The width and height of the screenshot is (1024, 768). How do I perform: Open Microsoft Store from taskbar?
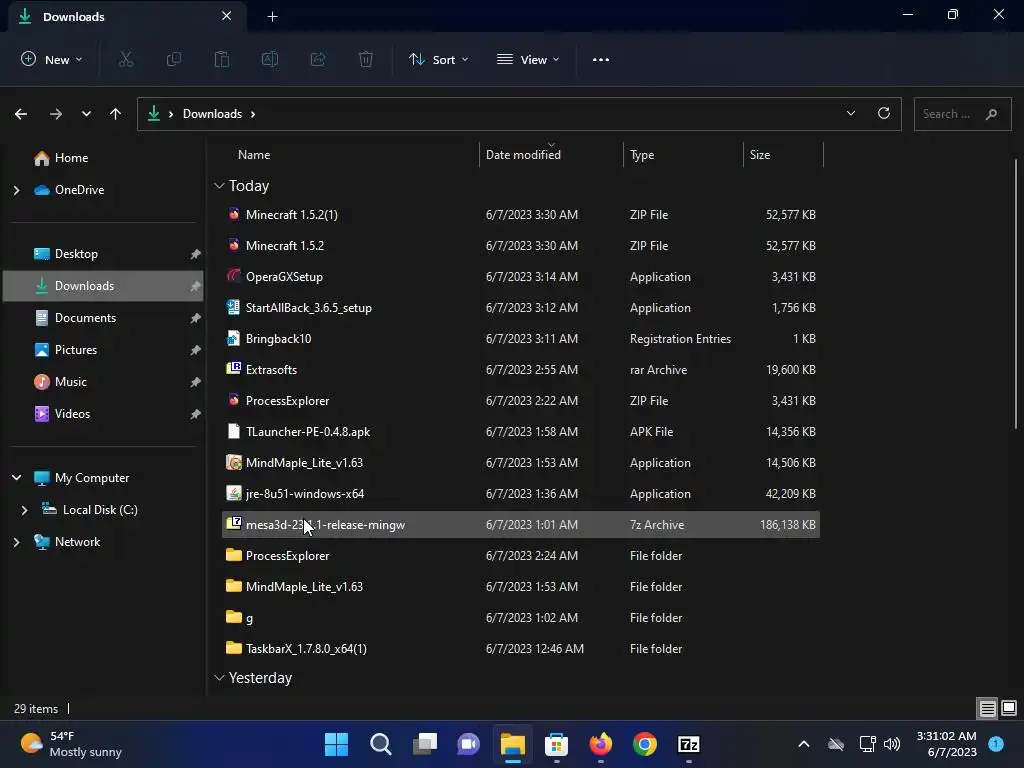pos(556,744)
